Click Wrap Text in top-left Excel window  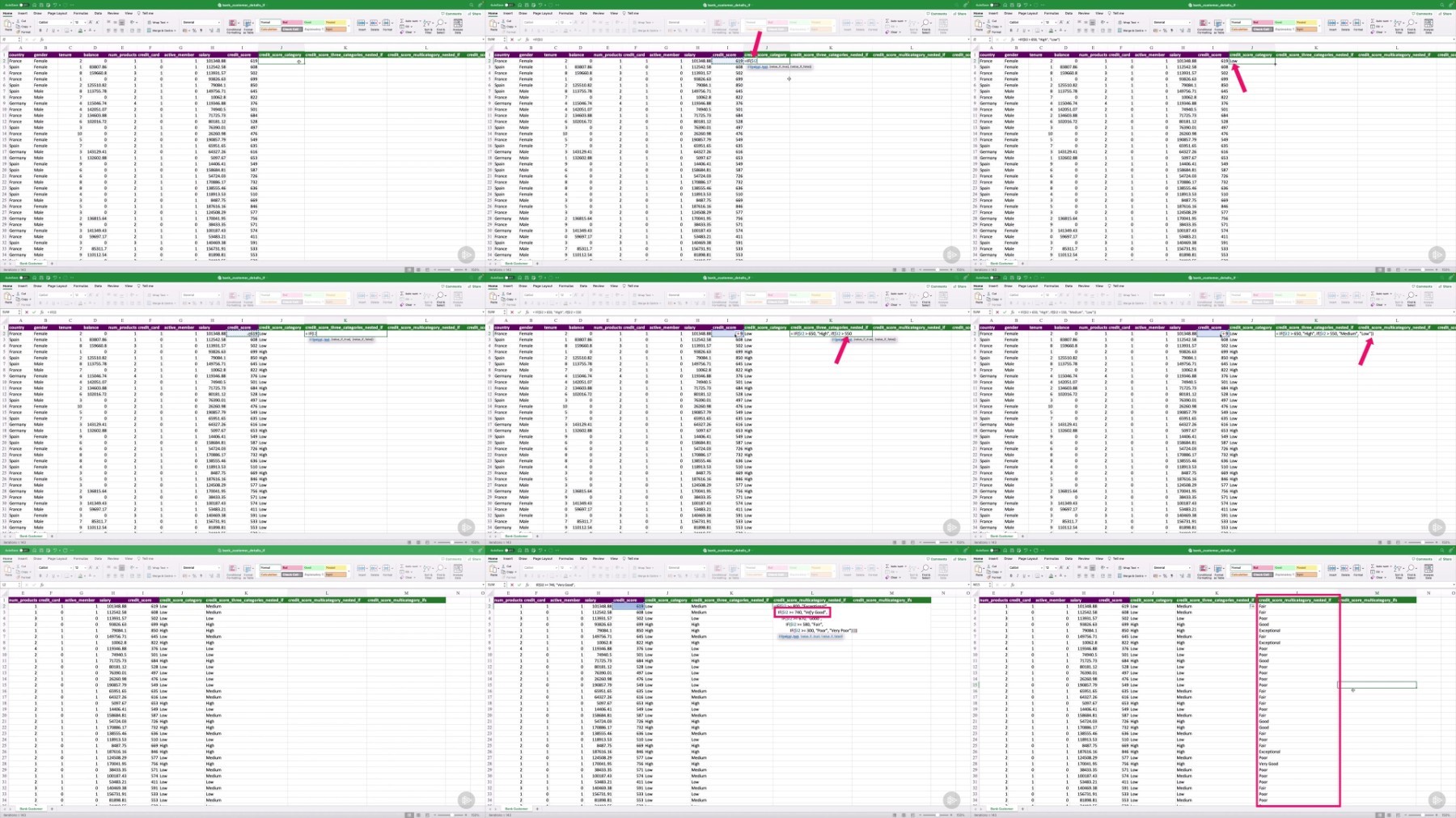click(x=159, y=23)
